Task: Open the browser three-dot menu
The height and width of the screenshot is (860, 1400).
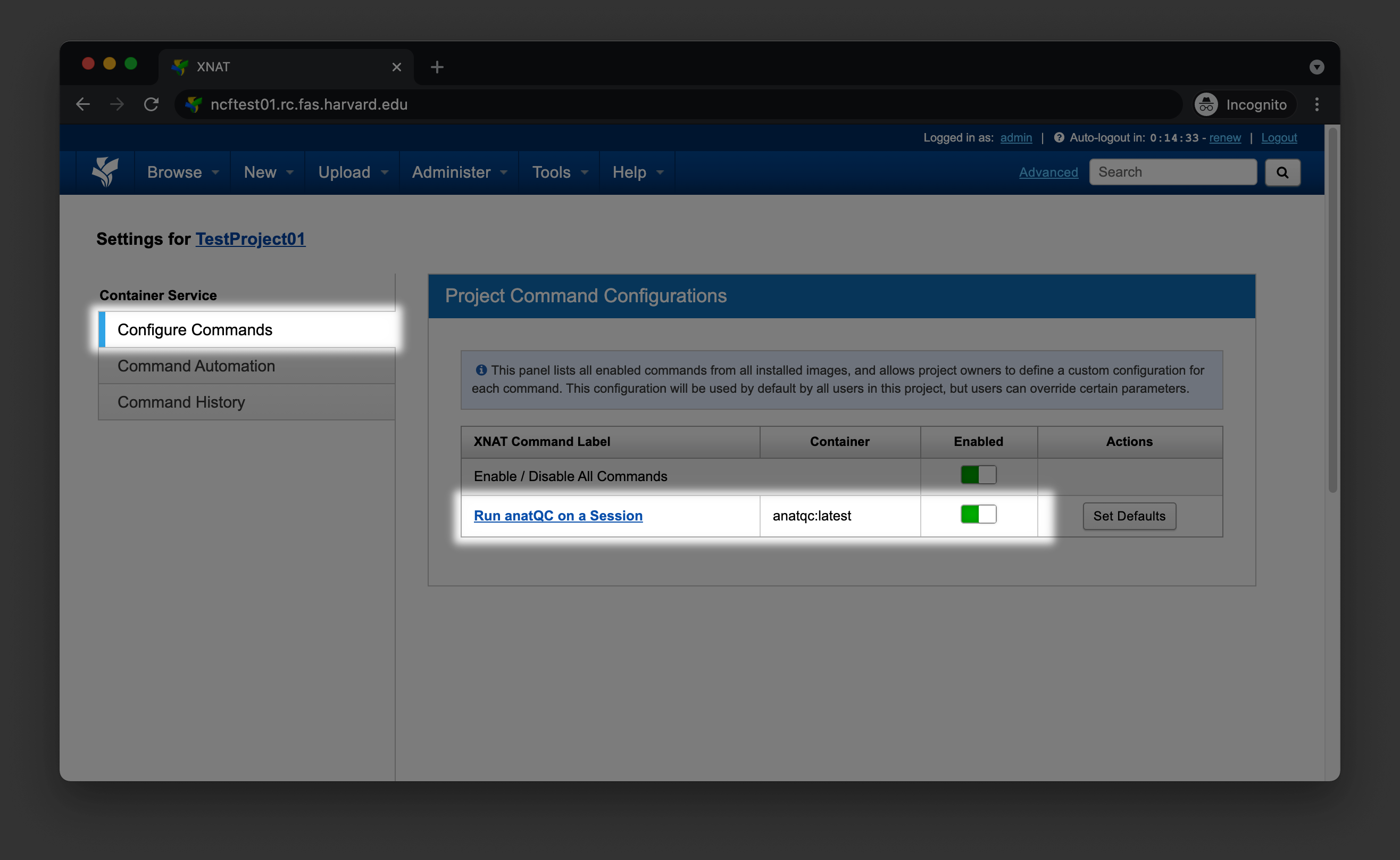Action: [1316, 104]
